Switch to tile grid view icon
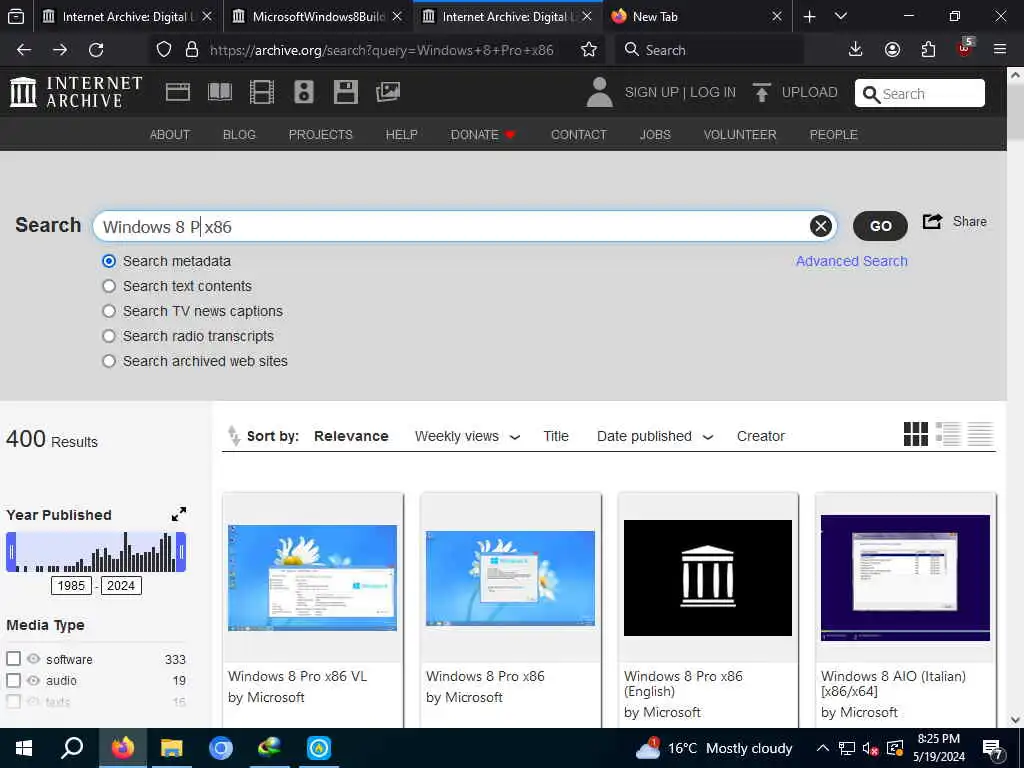 point(916,434)
